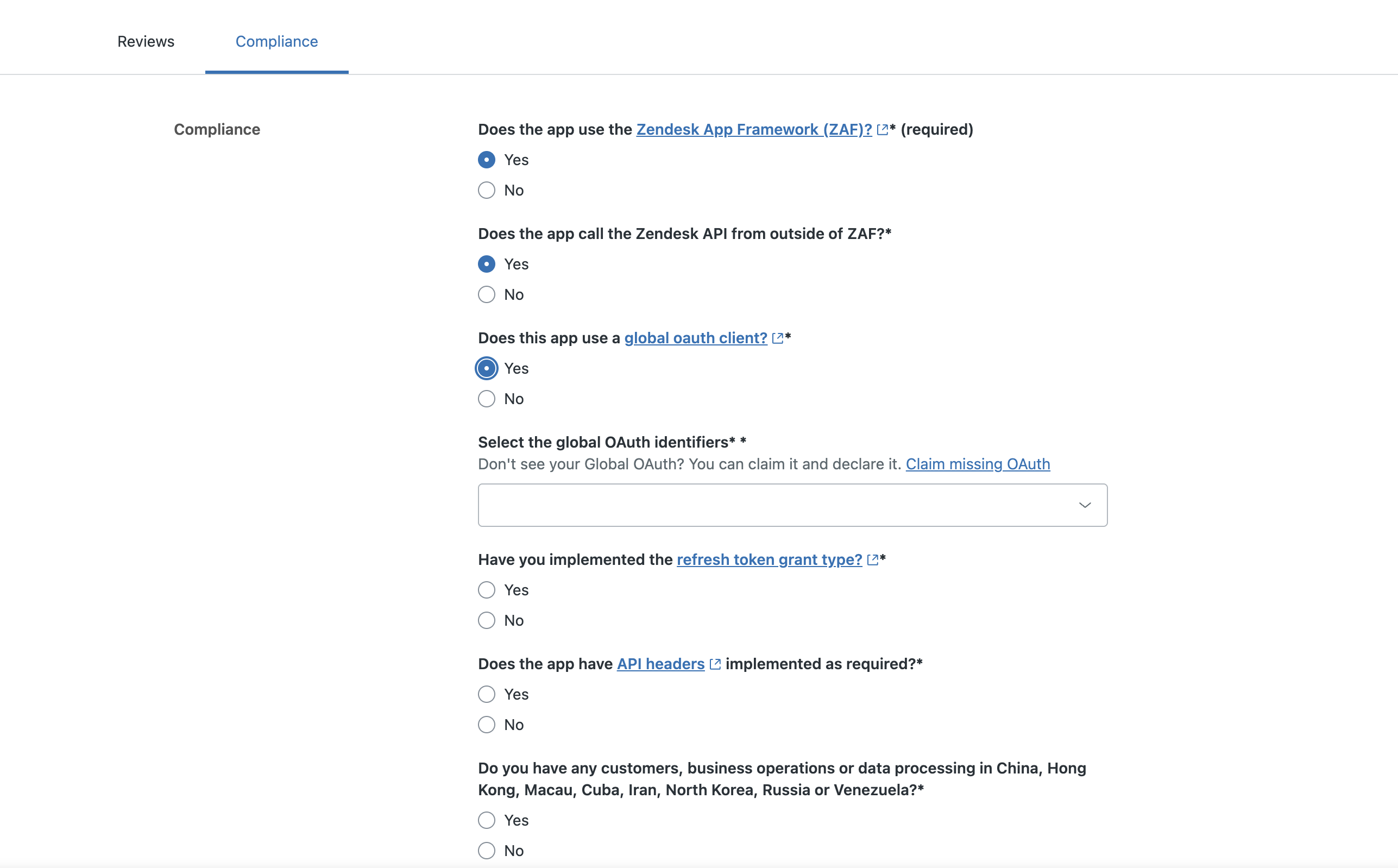Select No for global oauth client
The image size is (1398, 868).
point(487,399)
